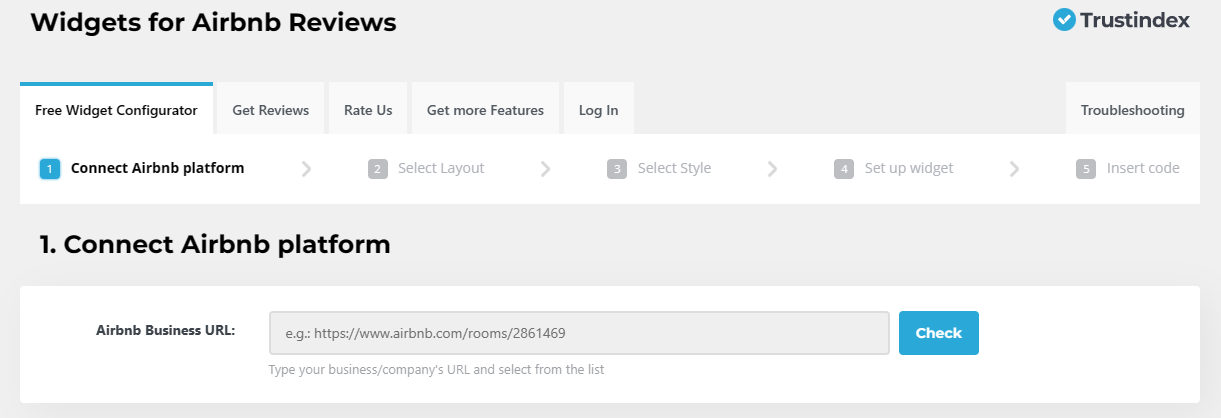1221x418 pixels.
Task: Open the Free Widget Configurator tab
Action: (116, 110)
